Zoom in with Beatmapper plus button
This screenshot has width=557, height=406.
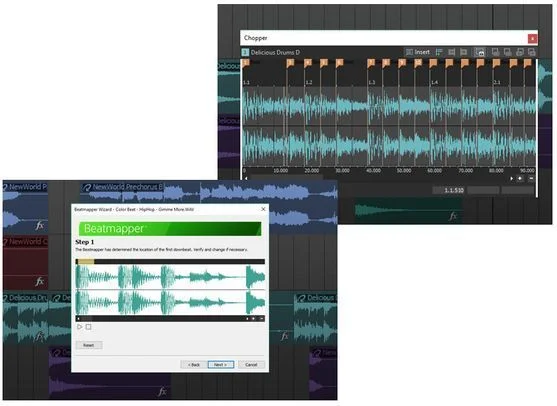click(253, 319)
